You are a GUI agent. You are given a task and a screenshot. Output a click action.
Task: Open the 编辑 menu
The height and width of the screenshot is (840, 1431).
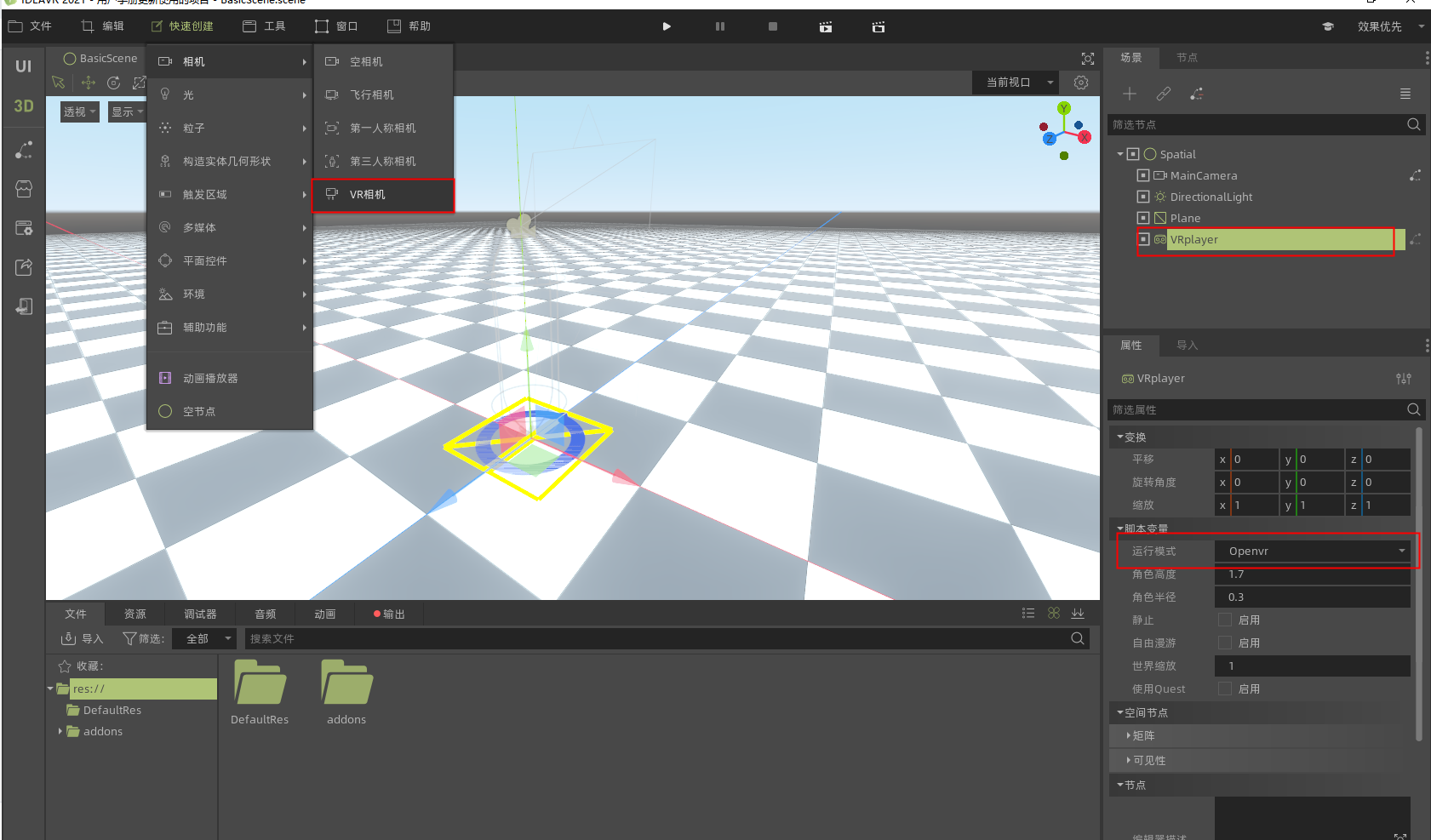point(102,26)
